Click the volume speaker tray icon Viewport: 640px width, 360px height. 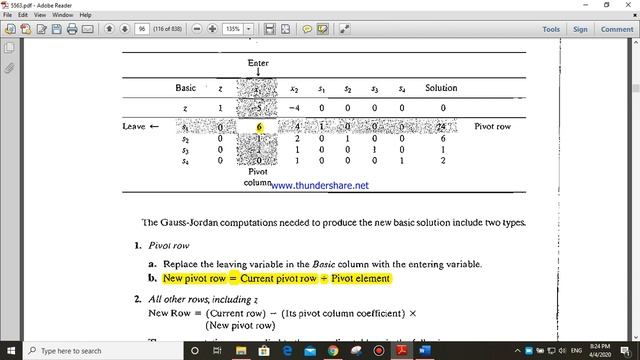[x=562, y=351]
